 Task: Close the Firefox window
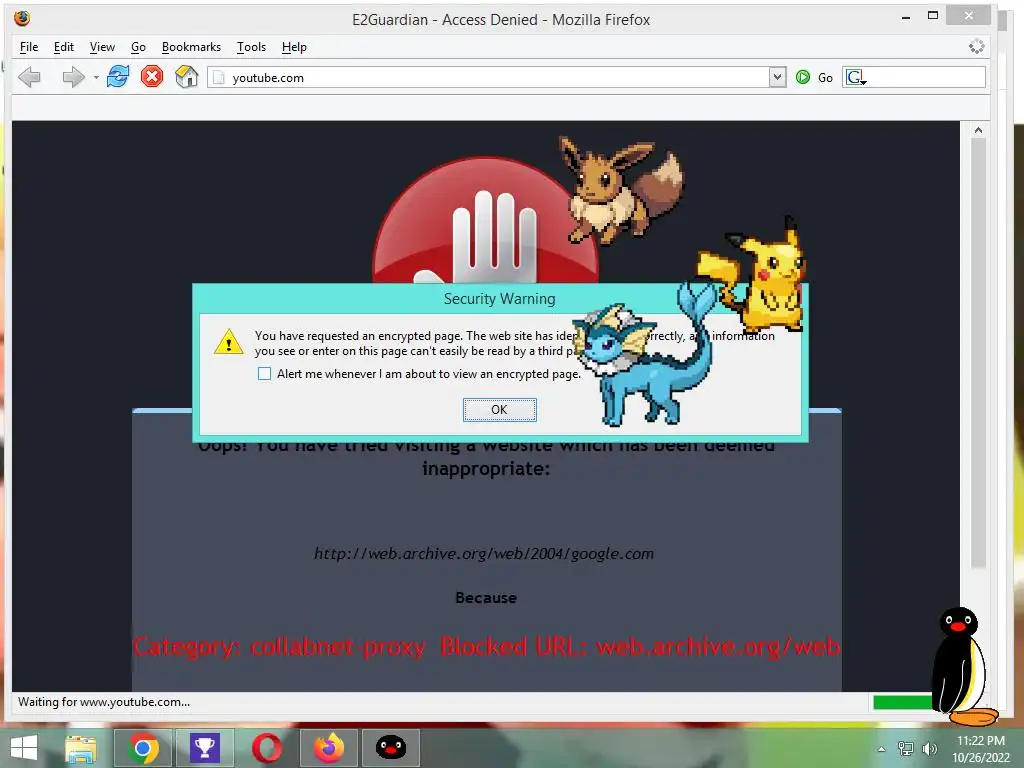(969, 16)
